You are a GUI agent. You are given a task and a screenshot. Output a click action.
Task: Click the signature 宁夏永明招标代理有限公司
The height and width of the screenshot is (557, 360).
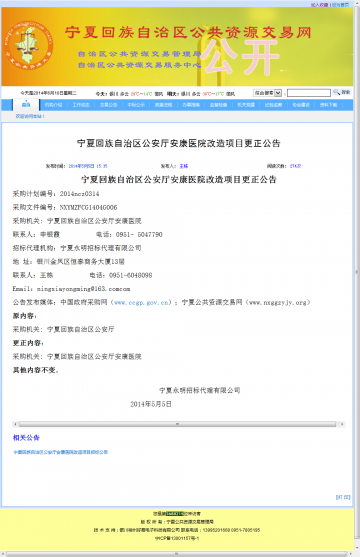[x=199, y=390]
